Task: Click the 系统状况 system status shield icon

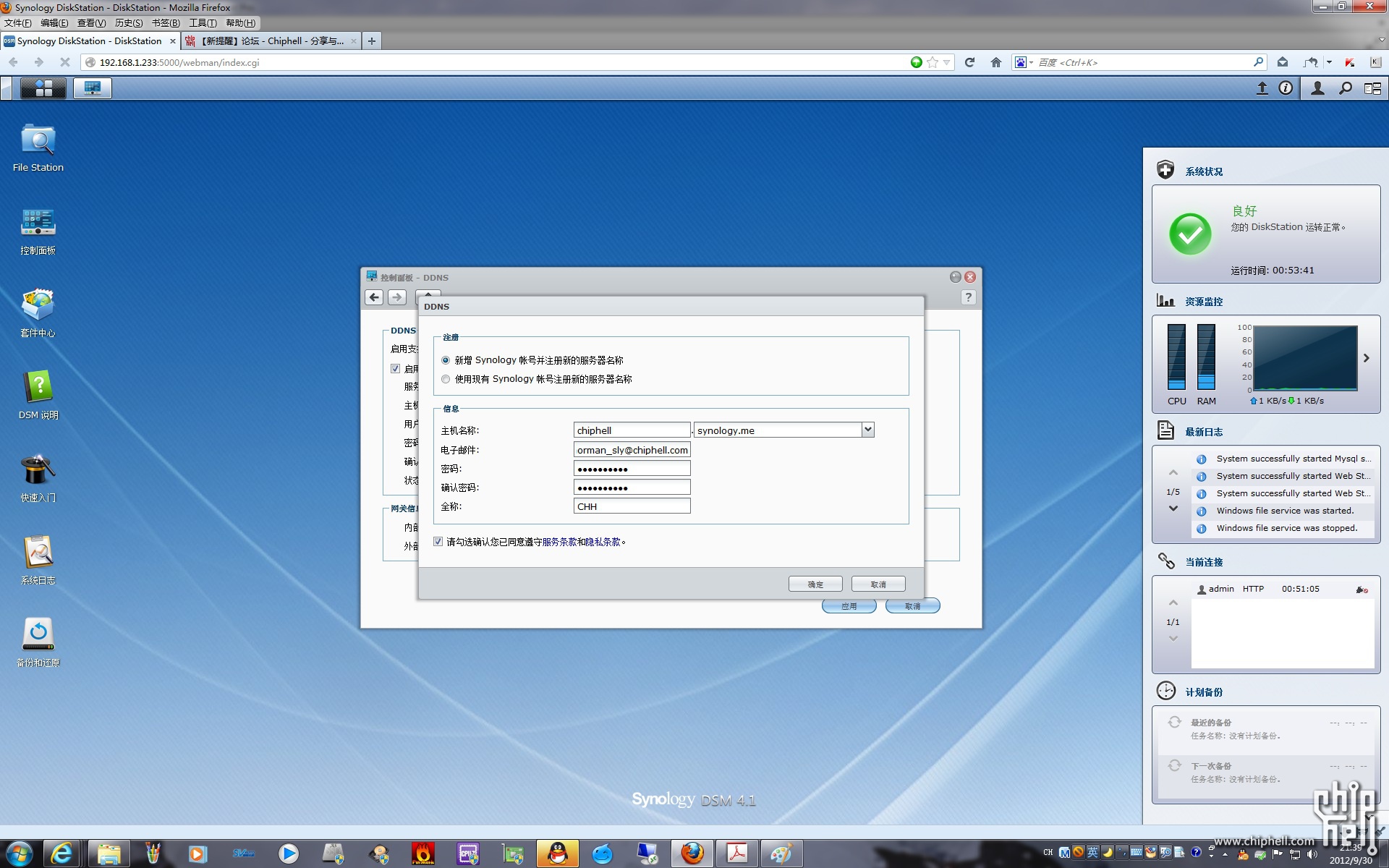Action: [1165, 170]
